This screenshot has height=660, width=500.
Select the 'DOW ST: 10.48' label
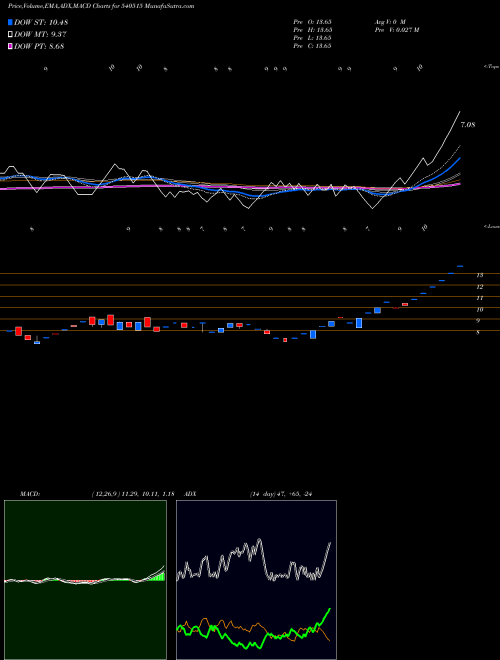pyautogui.click(x=41, y=22)
